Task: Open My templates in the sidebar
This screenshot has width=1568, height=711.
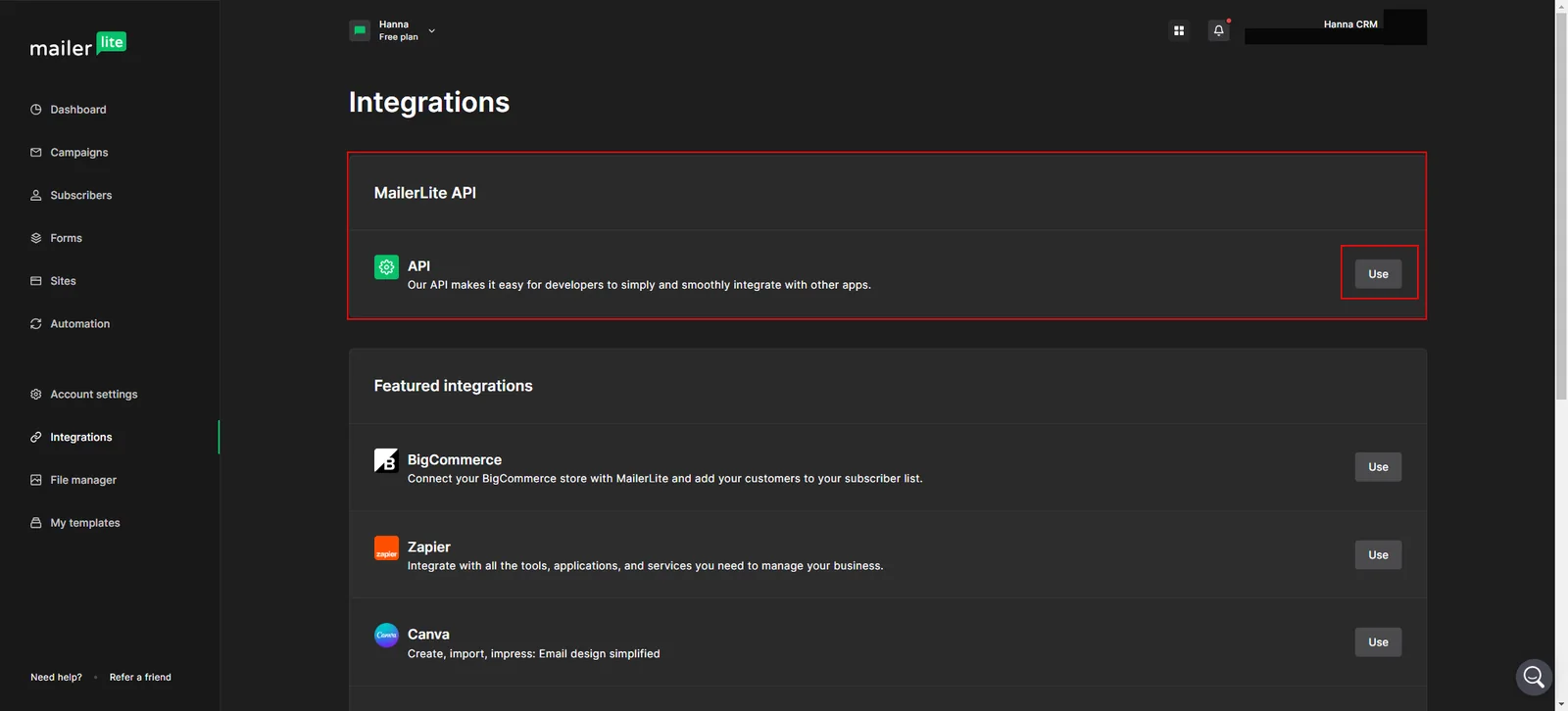Action: click(85, 523)
